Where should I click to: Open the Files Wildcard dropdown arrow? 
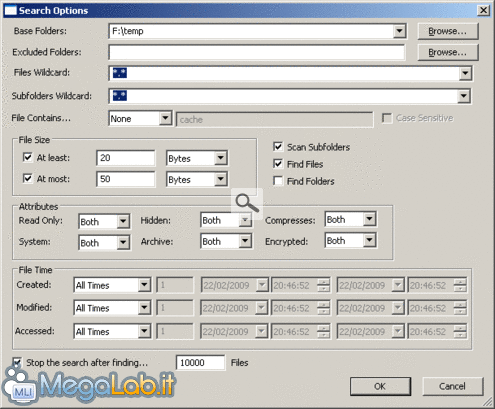tap(465, 73)
